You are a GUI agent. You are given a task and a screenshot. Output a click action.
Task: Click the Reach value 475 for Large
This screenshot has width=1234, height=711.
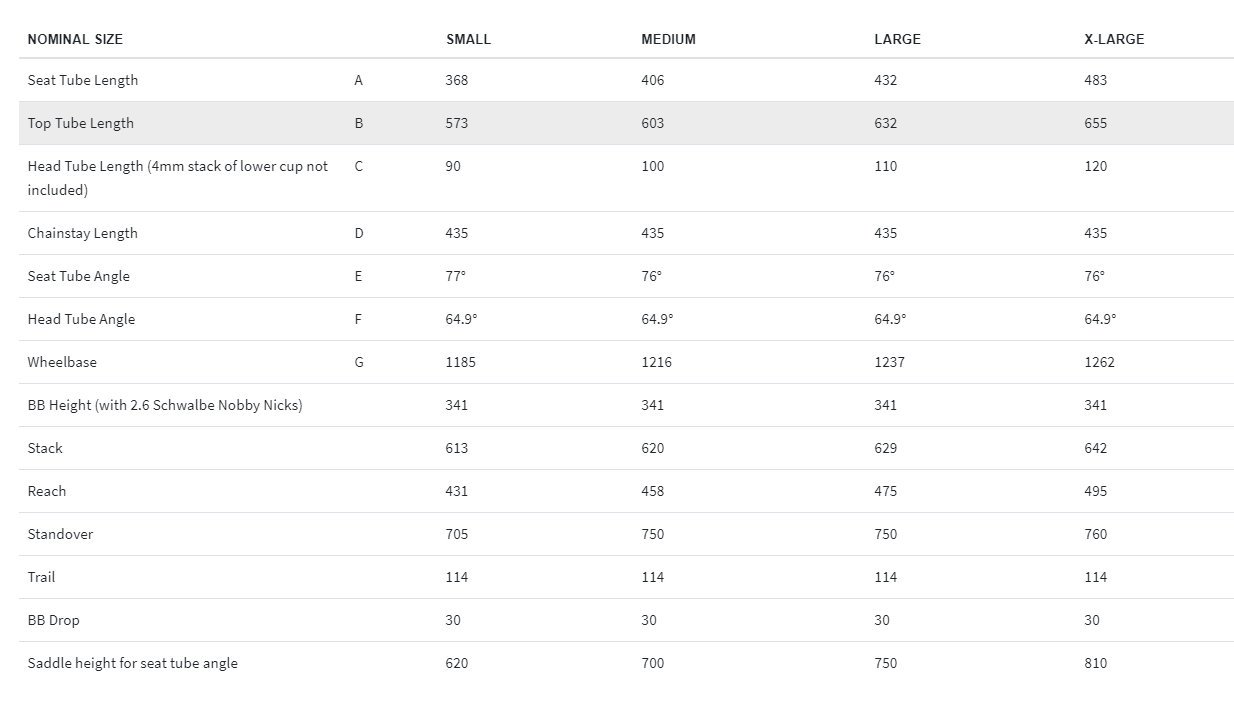point(885,491)
